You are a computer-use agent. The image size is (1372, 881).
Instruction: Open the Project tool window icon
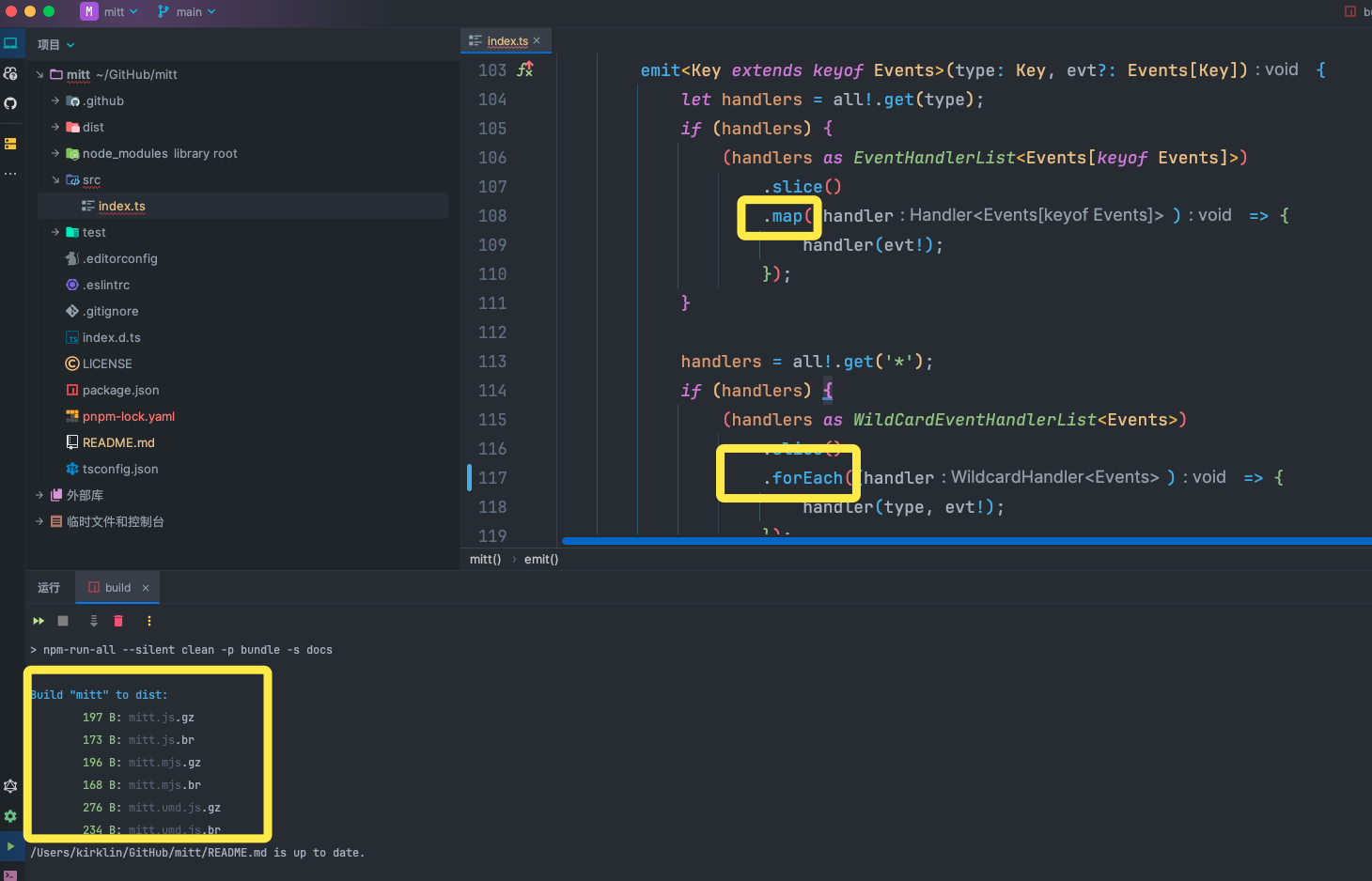tap(10, 43)
